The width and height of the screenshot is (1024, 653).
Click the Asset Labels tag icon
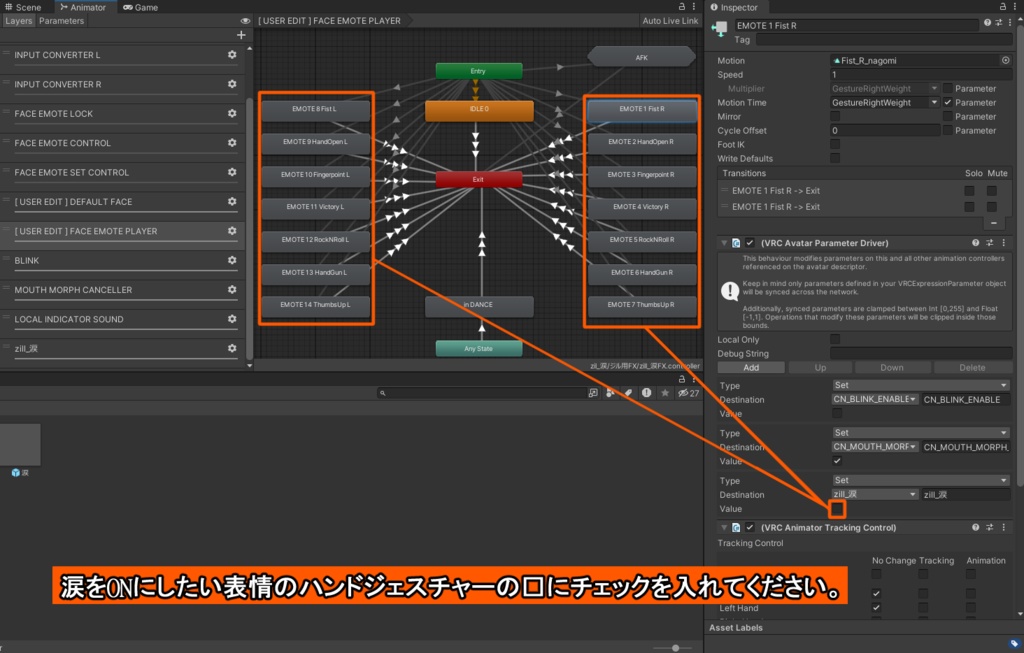click(x=1014, y=644)
